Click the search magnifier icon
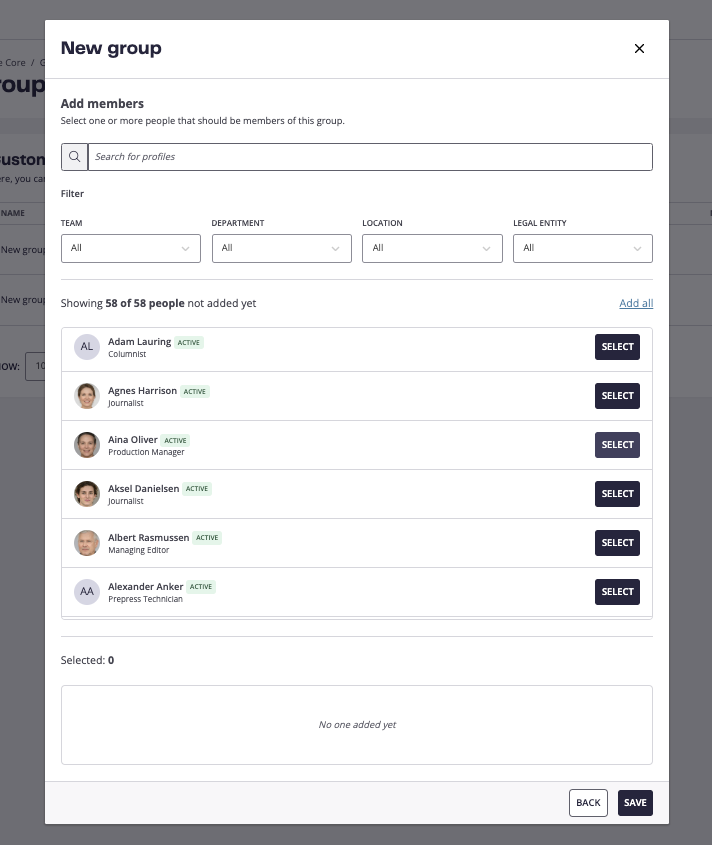 point(74,157)
